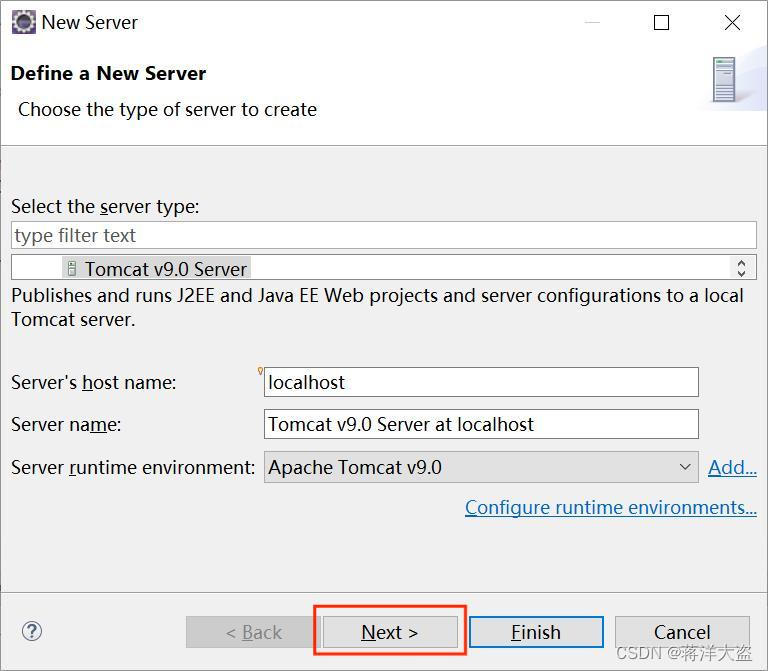Click the small Tomcat server icon in the list
The width and height of the screenshot is (768, 671).
72,268
